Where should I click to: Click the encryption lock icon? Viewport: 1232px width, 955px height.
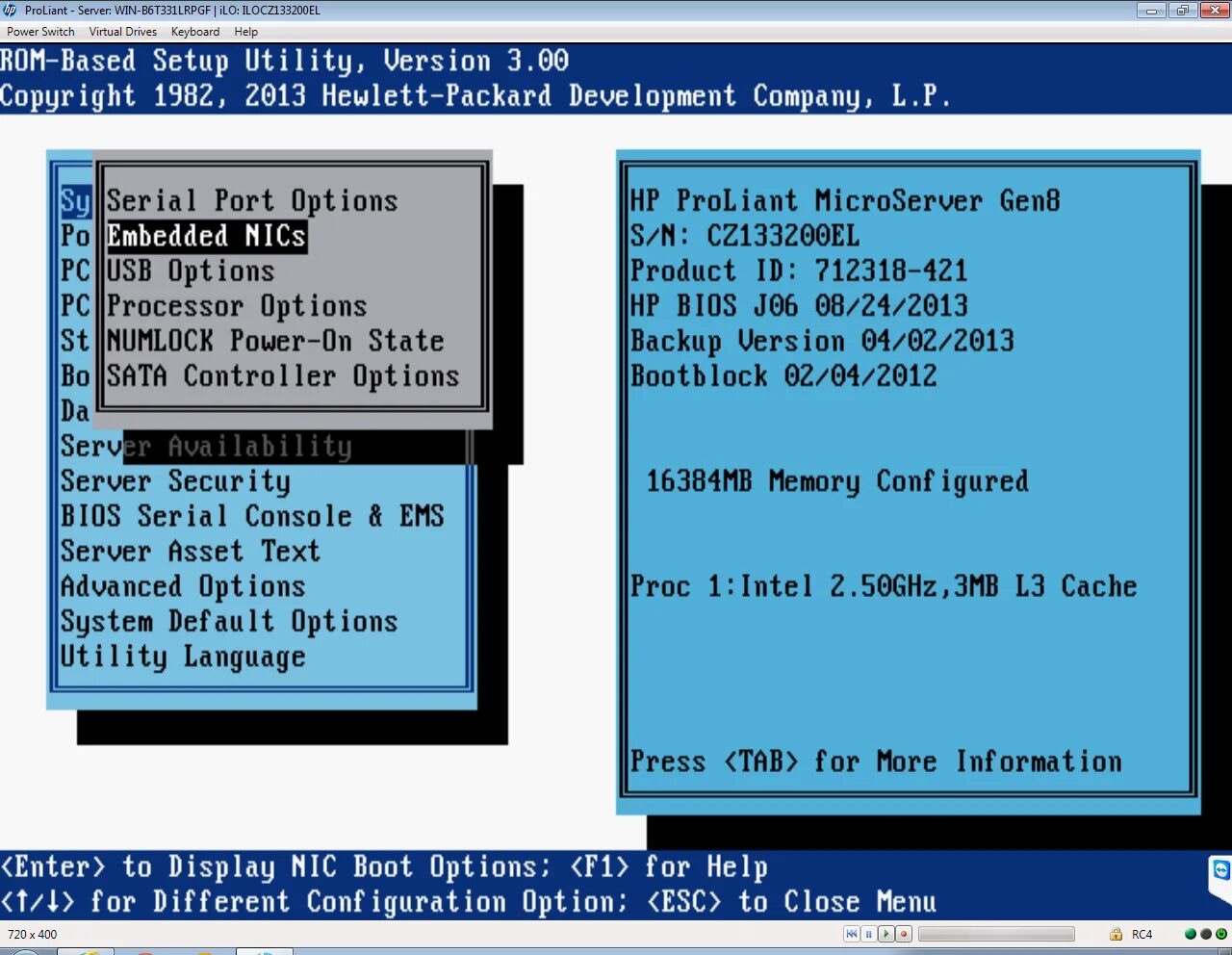pos(1116,934)
